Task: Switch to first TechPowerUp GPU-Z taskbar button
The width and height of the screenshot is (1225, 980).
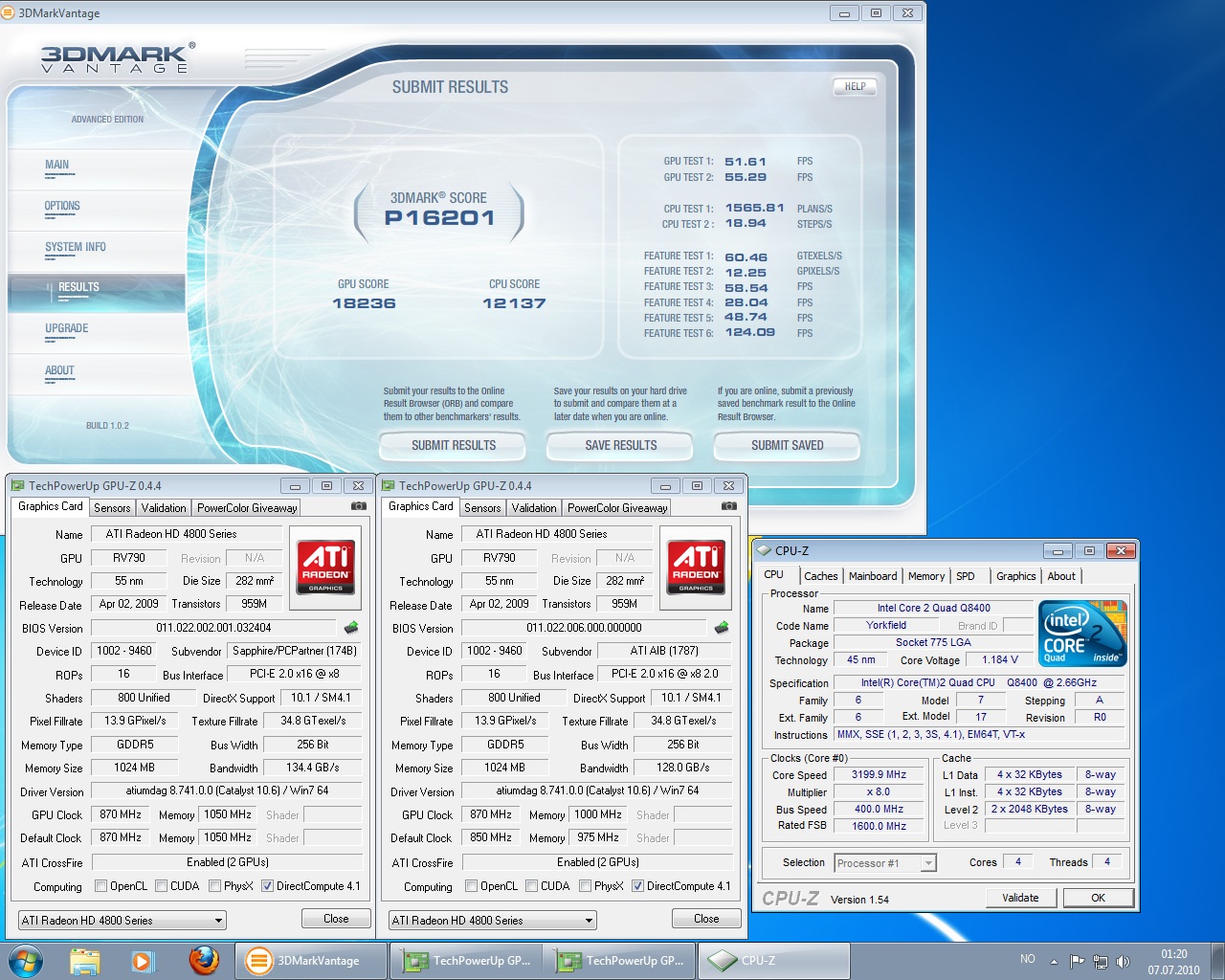Action: point(465,961)
